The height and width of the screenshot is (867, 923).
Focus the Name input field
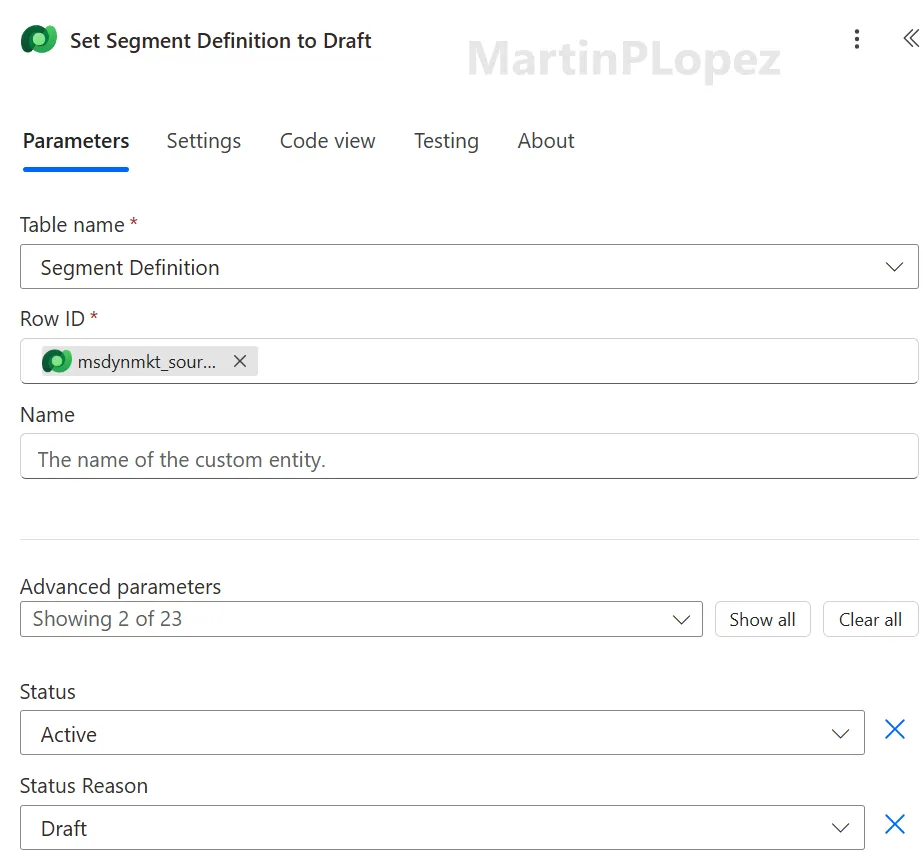pyautogui.click(x=469, y=456)
